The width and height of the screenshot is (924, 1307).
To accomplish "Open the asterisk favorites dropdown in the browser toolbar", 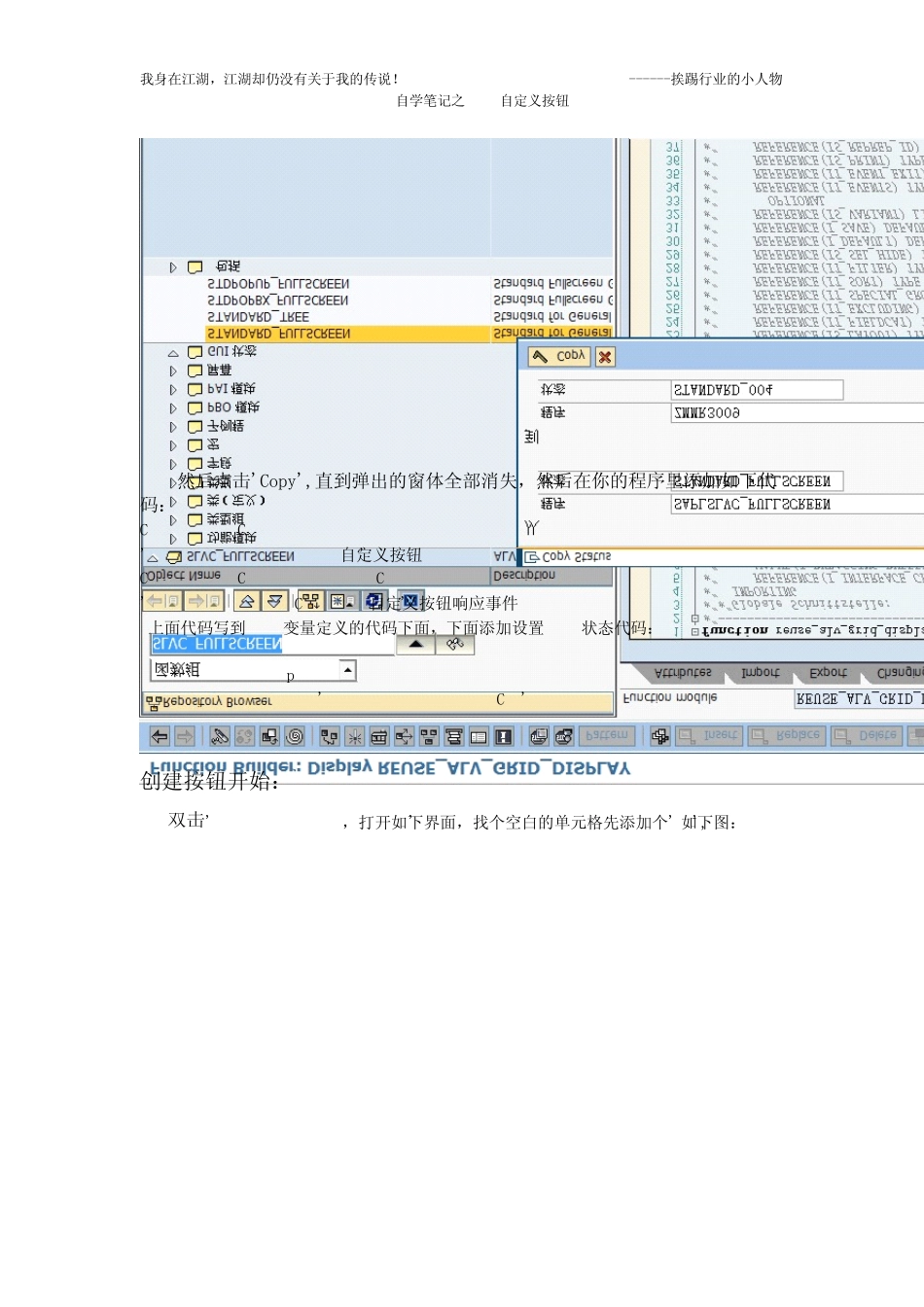I will [x=342, y=601].
